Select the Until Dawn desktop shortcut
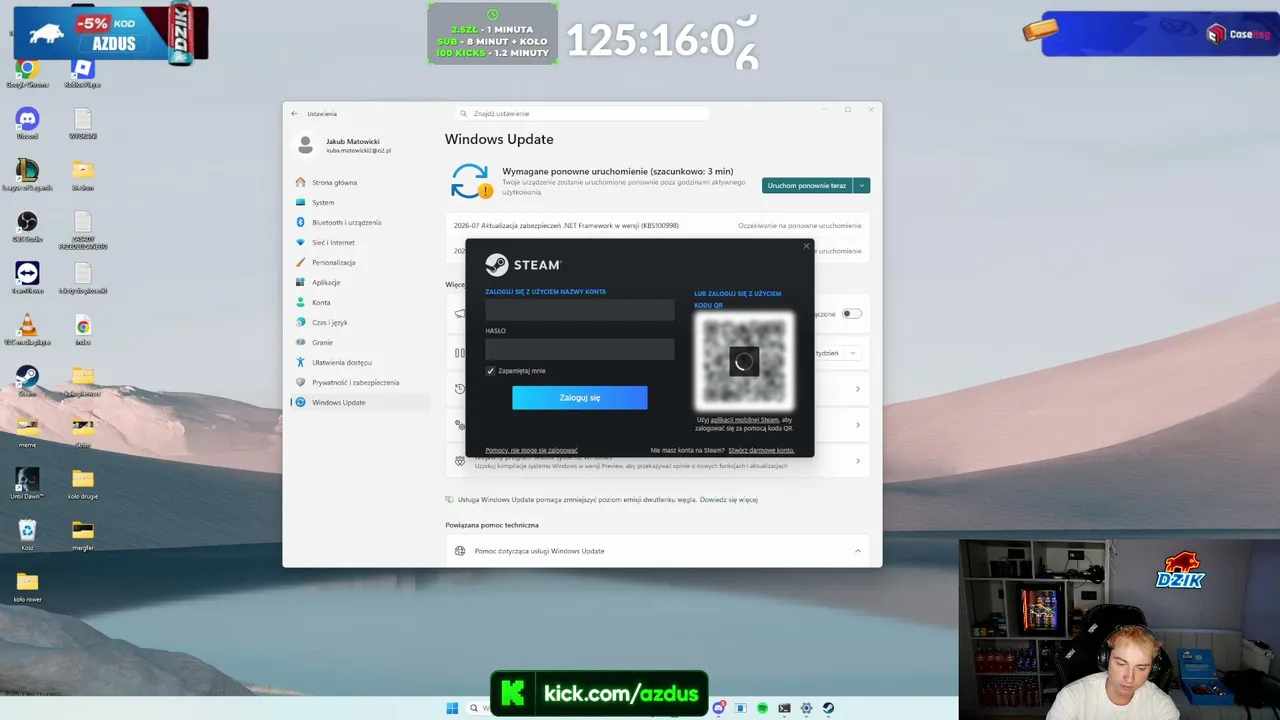 click(x=27, y=483)
